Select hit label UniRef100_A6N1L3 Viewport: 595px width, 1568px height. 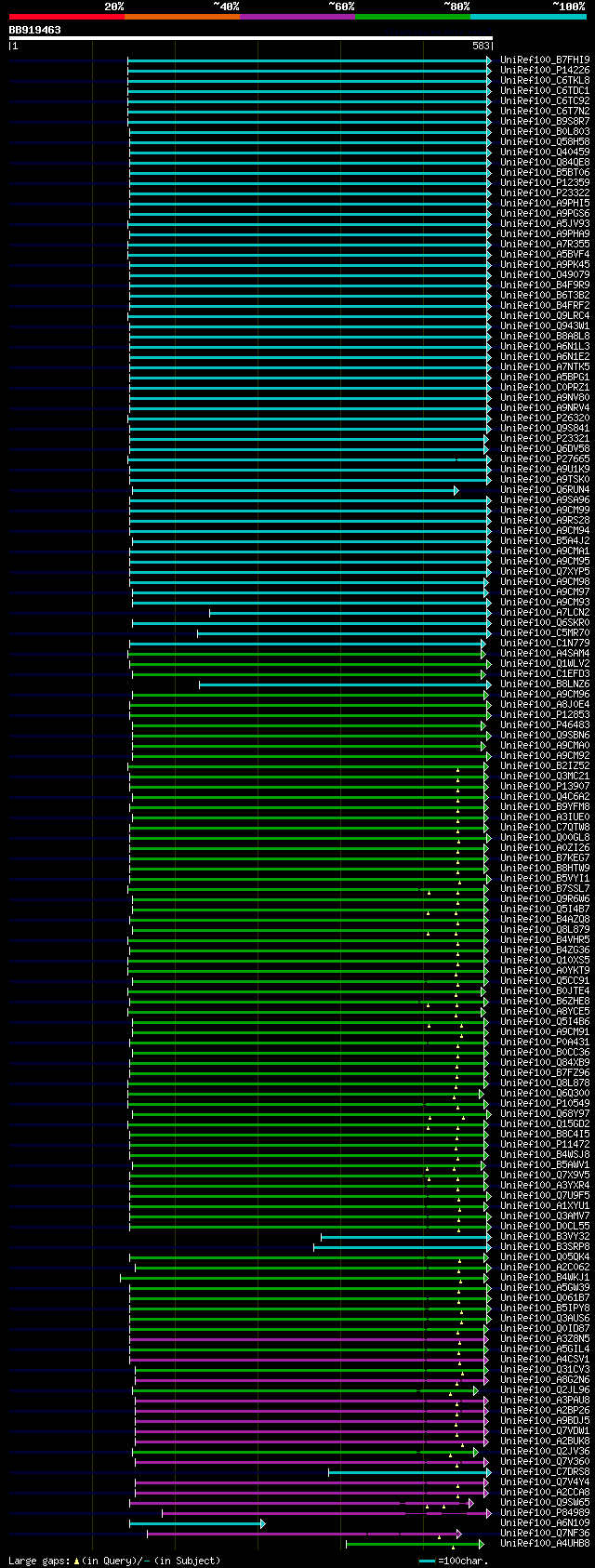point(545,346)
